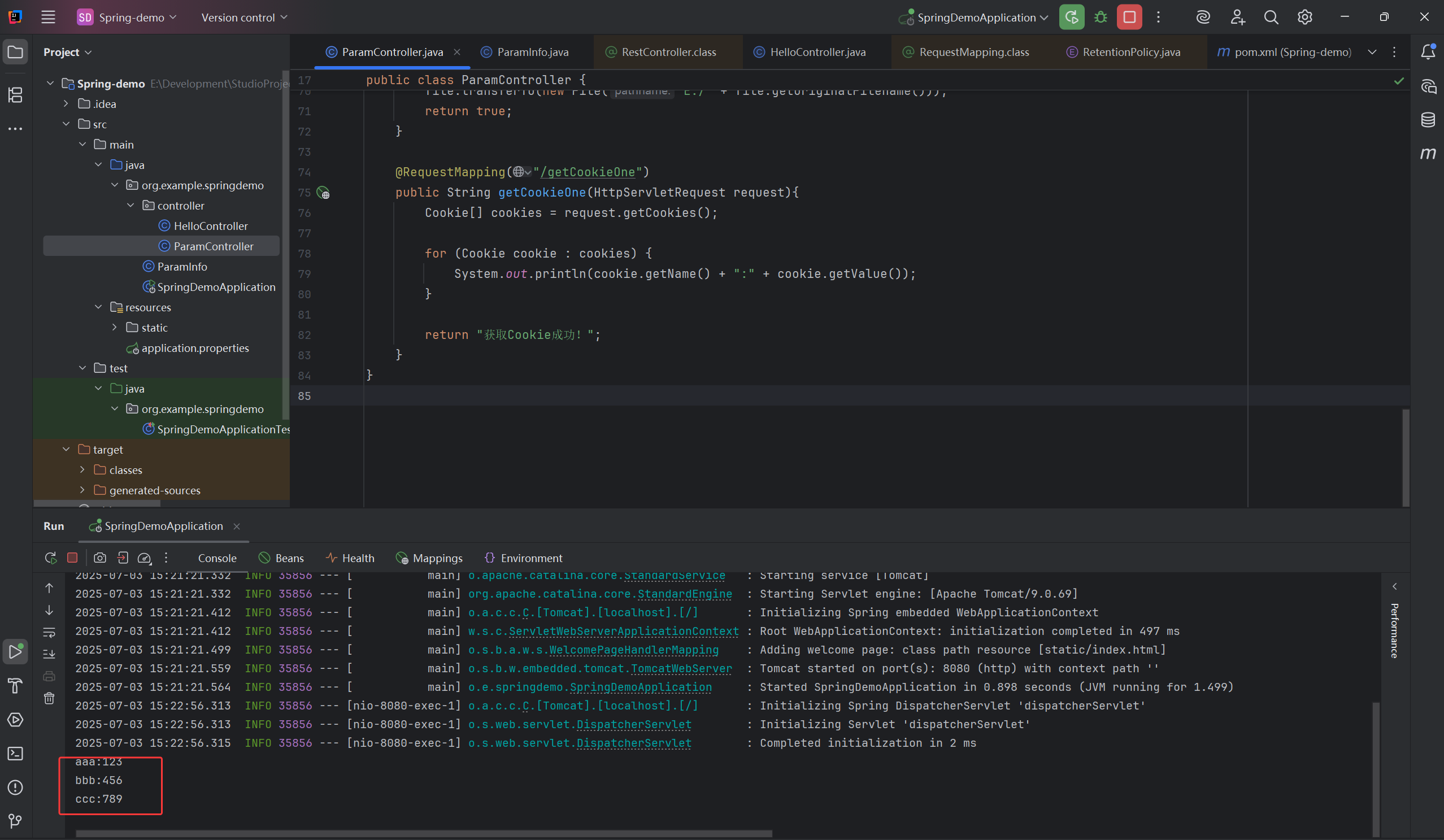Clear all console output trash icon
This screenshot has height=840, width=1444.
49,698
